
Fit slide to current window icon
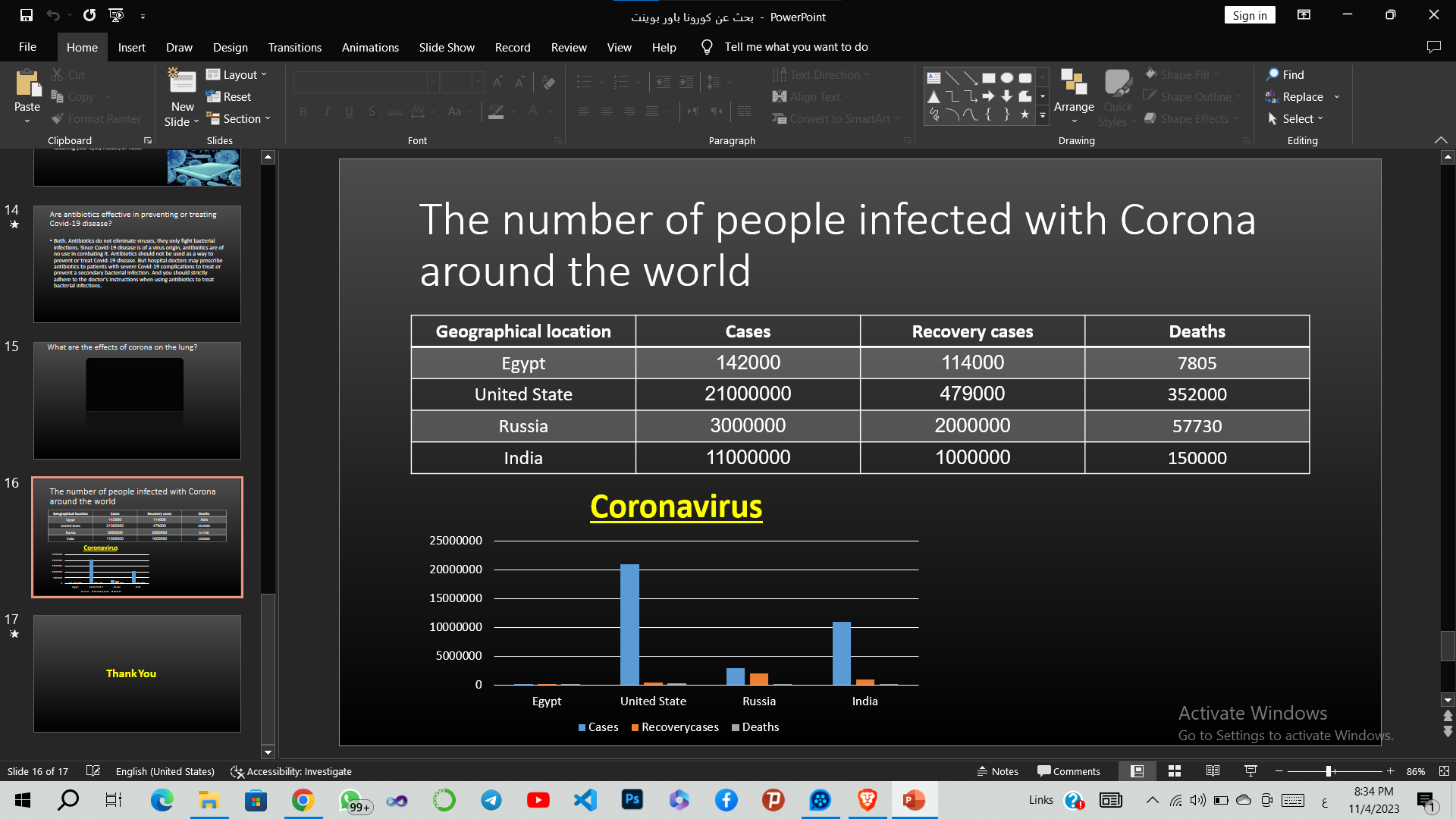(1444, 771)
